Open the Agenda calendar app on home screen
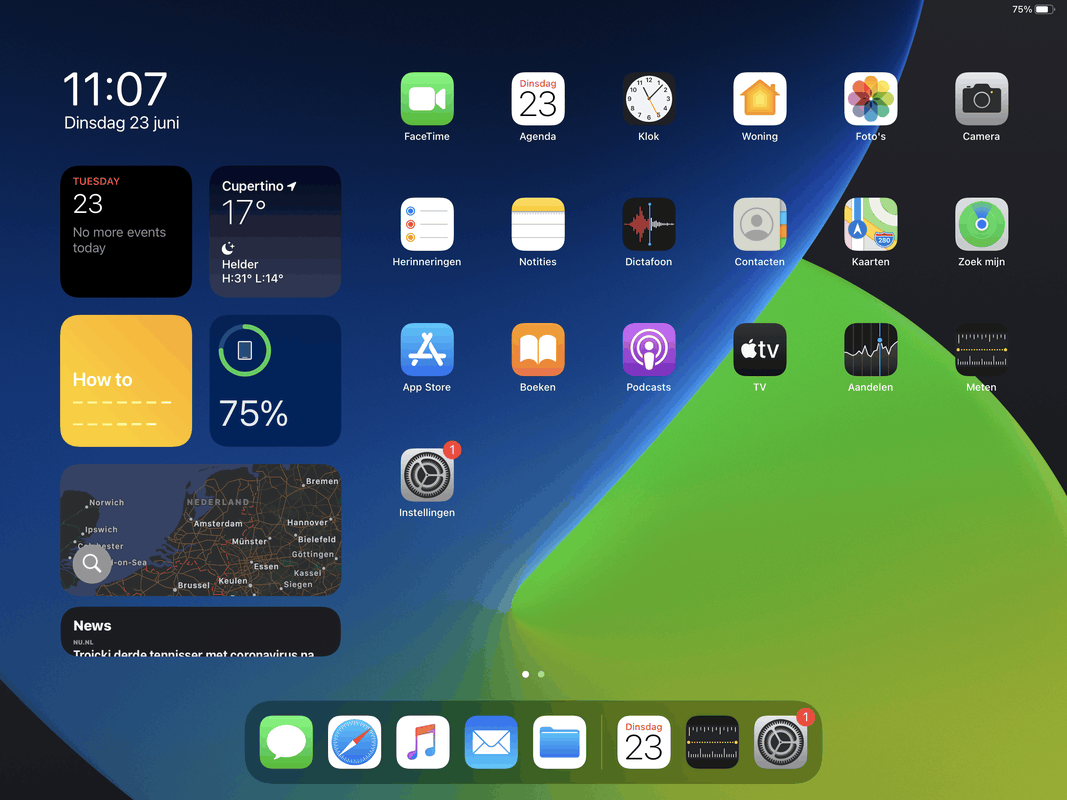 (x=538, y=99)
